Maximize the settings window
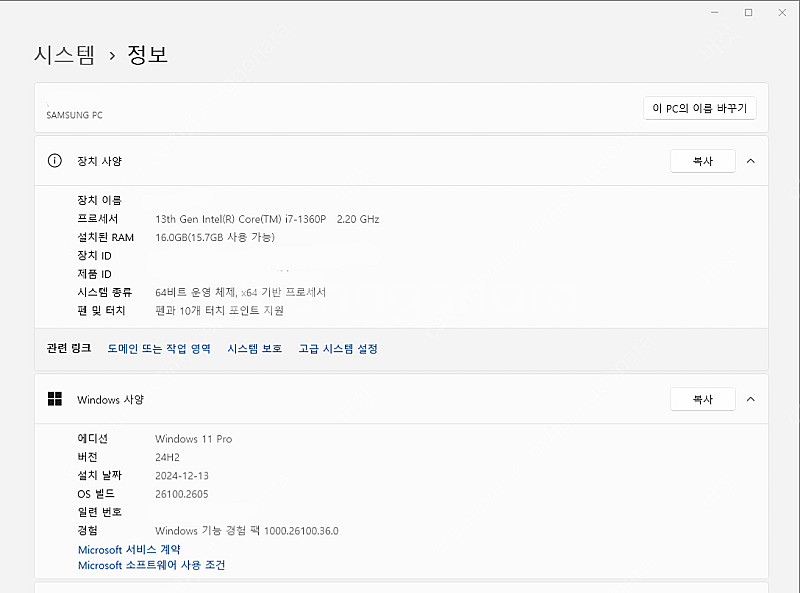 748,12
